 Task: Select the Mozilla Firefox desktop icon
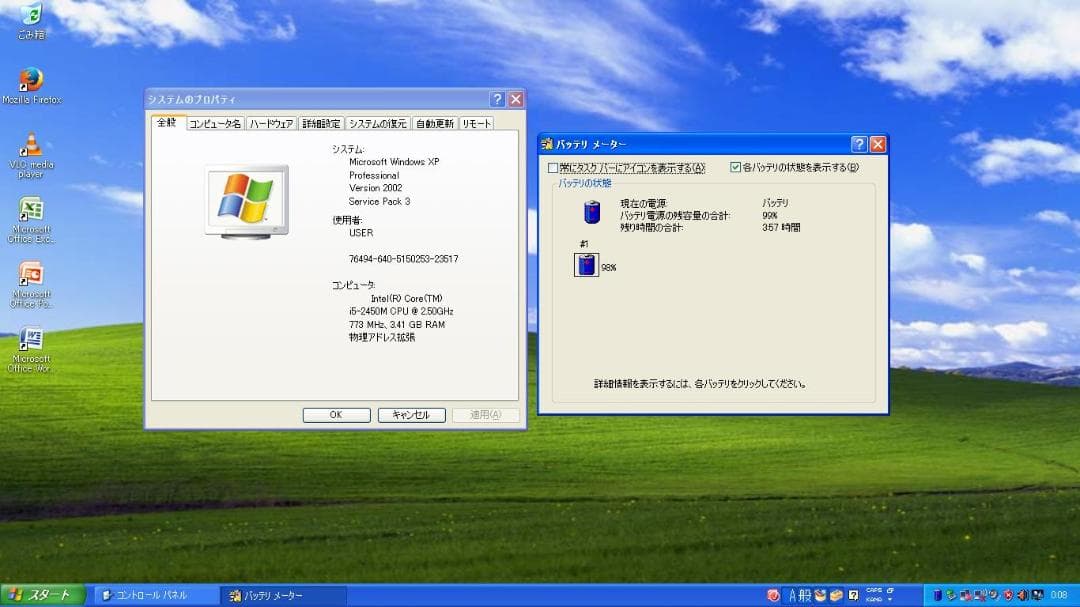(32, 86)
